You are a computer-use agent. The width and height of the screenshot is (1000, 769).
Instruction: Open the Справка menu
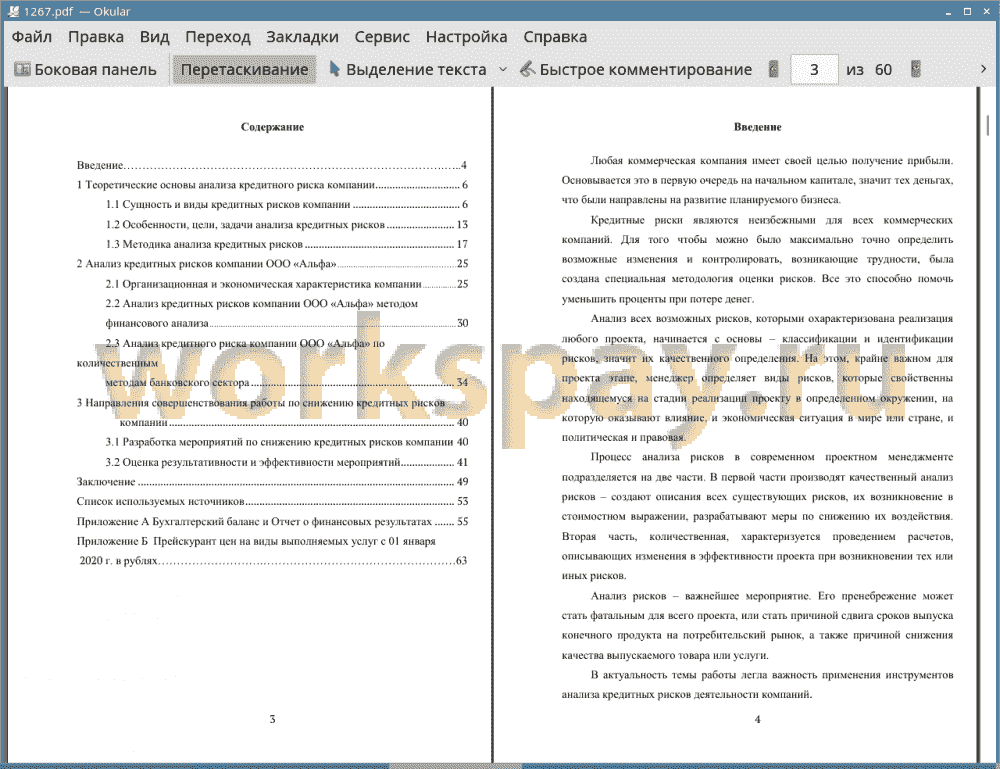click(x=555, y=37)
